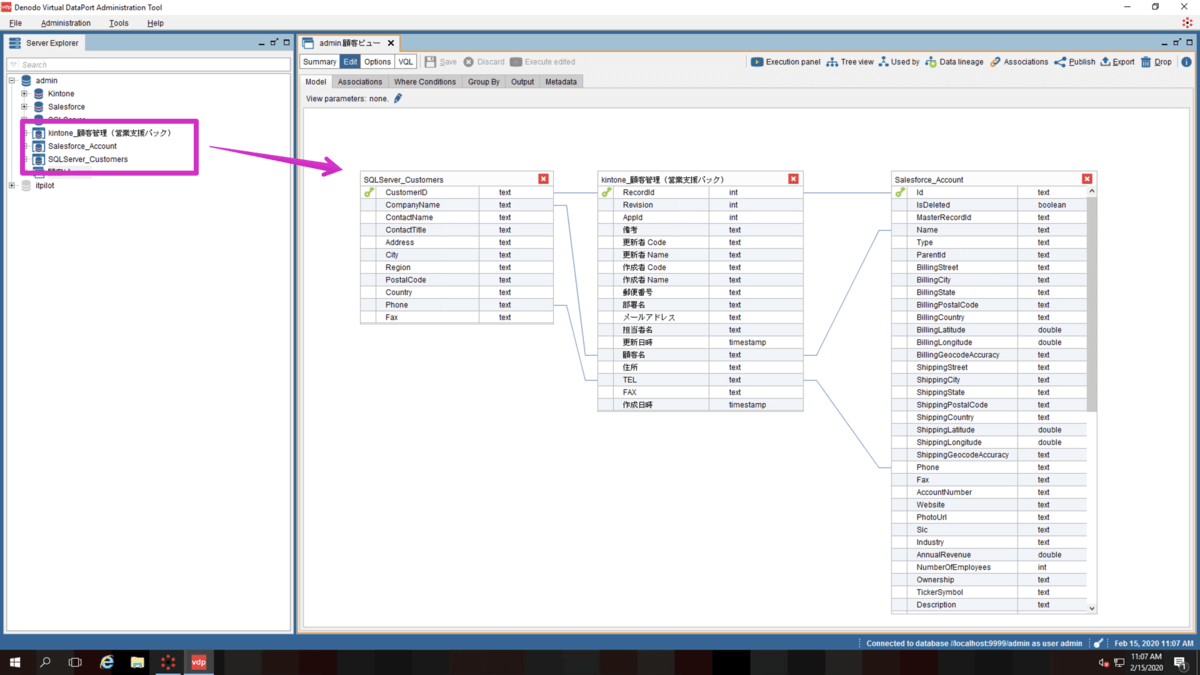Remove Salesforce_Account table with red X
This screenshot has width=1200, height=675.
pyautogui.click(x=1087, y=179)
